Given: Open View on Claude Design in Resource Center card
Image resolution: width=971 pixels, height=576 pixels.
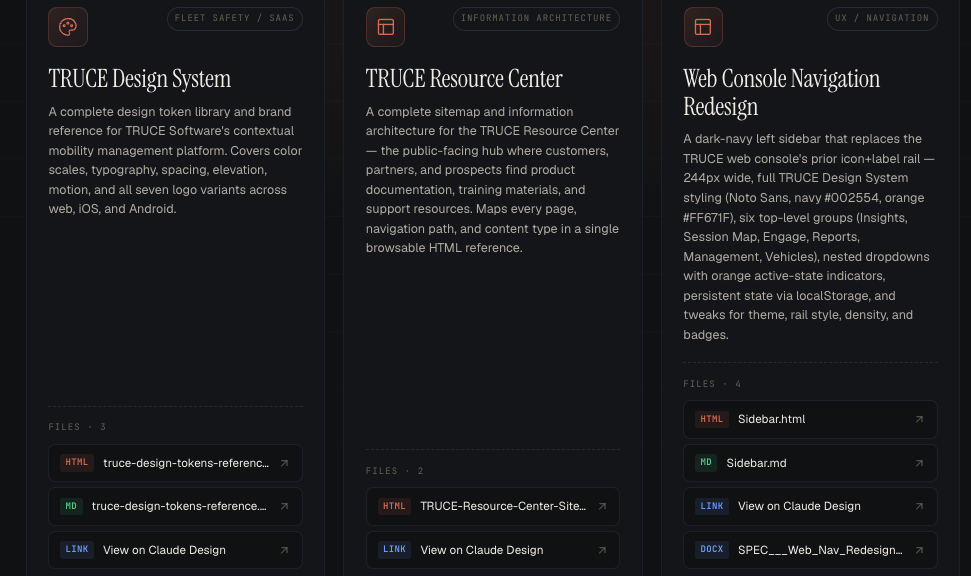Looking at the screenshot, I should [x=493, y=550].
